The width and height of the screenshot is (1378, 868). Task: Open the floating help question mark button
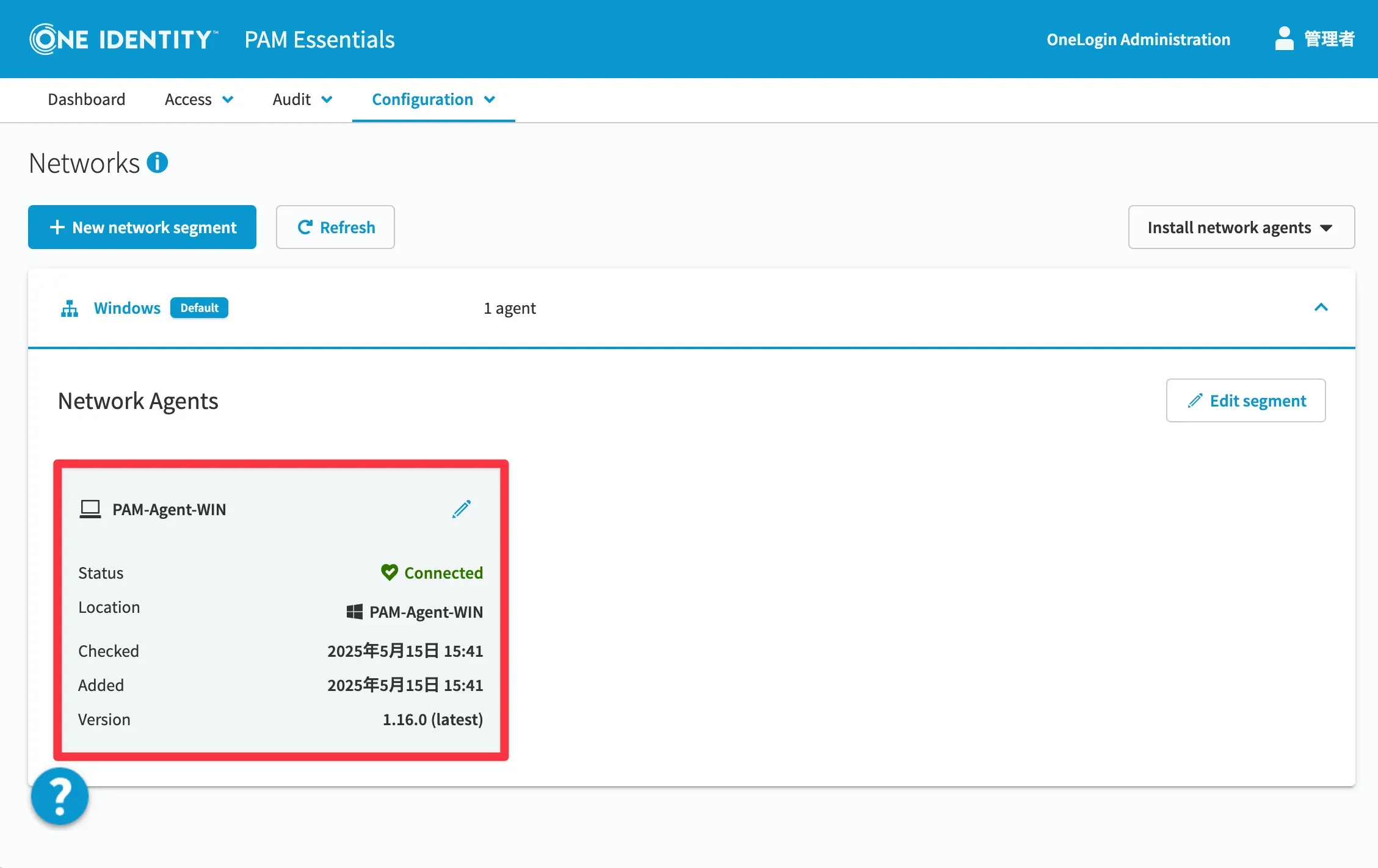60,796
